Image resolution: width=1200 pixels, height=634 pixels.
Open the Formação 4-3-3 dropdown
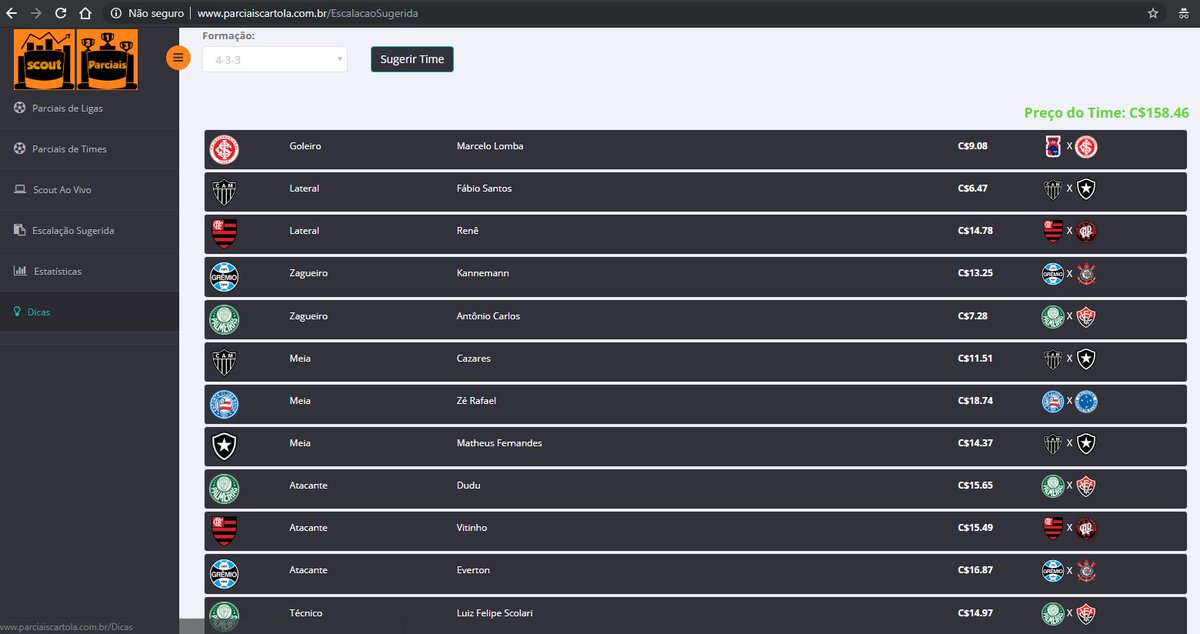click(275, 59)
